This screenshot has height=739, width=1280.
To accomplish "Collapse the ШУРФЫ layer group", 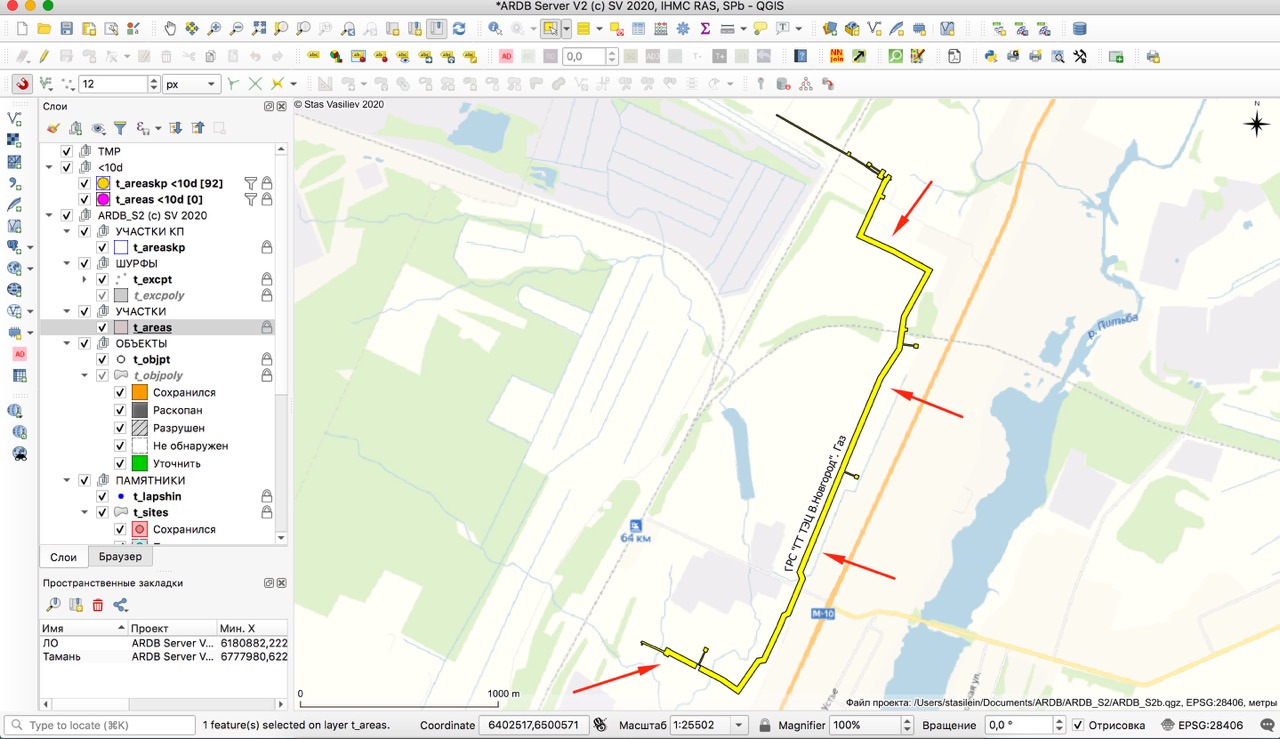I will [x=67, y=263].
